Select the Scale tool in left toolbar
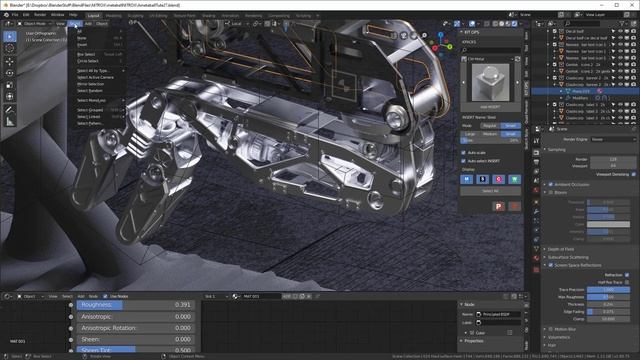Screen dimensions: 640x360 (x=10, y=85)
